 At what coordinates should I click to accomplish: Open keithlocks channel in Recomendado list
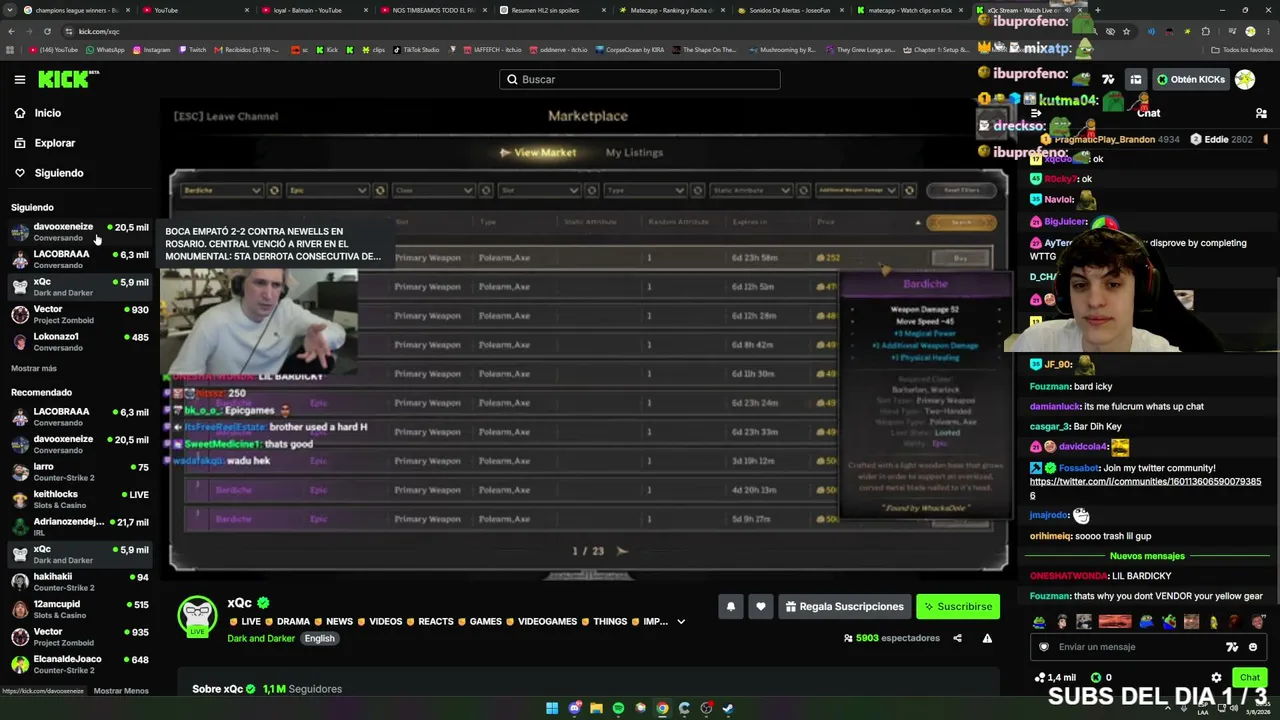[80, 499]
